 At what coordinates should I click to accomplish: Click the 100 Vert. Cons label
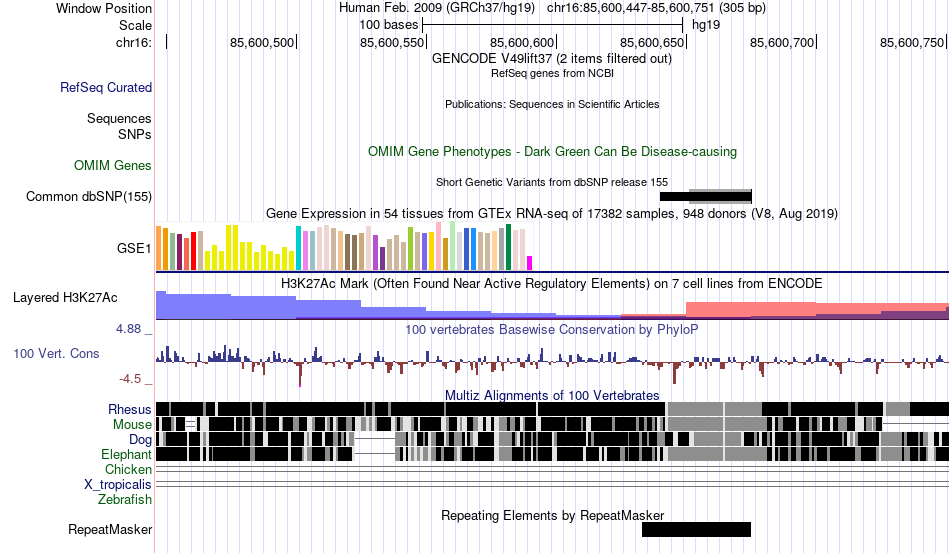coord(56,353)
